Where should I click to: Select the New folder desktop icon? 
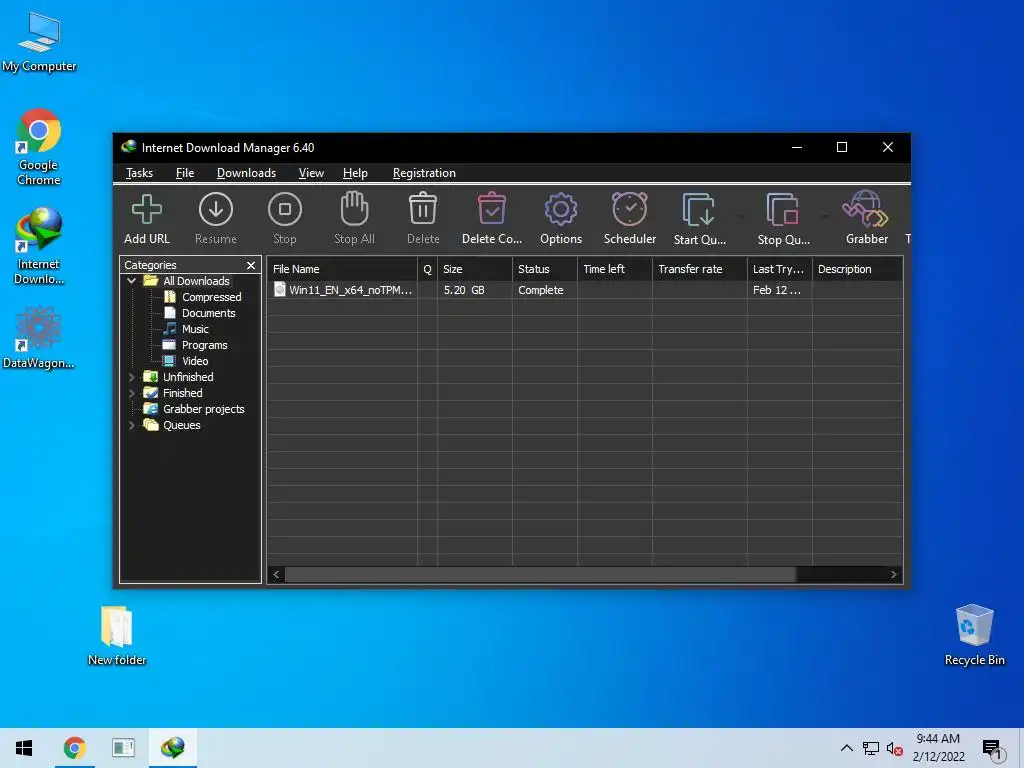(117, 635)
